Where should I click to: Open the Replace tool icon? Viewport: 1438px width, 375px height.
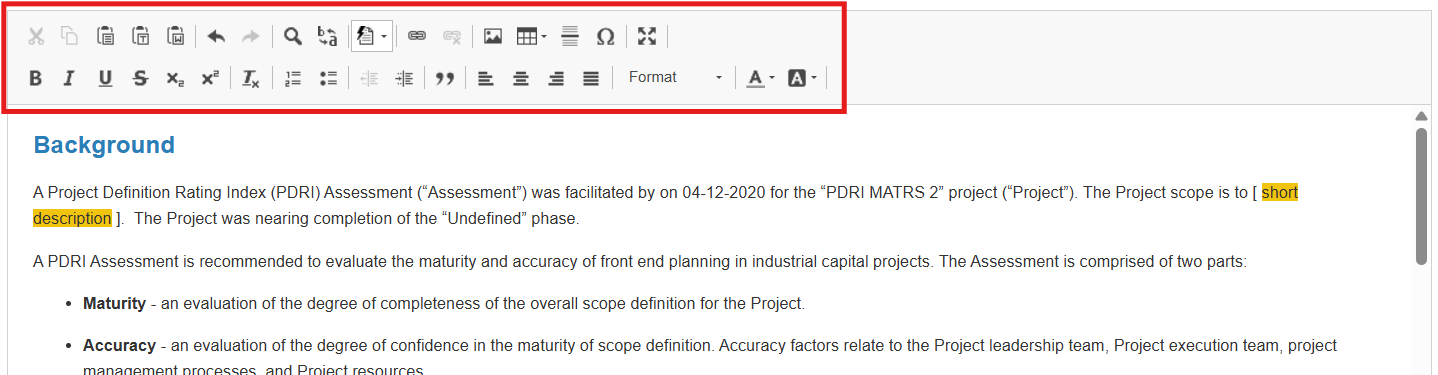(x=327, y=37)
